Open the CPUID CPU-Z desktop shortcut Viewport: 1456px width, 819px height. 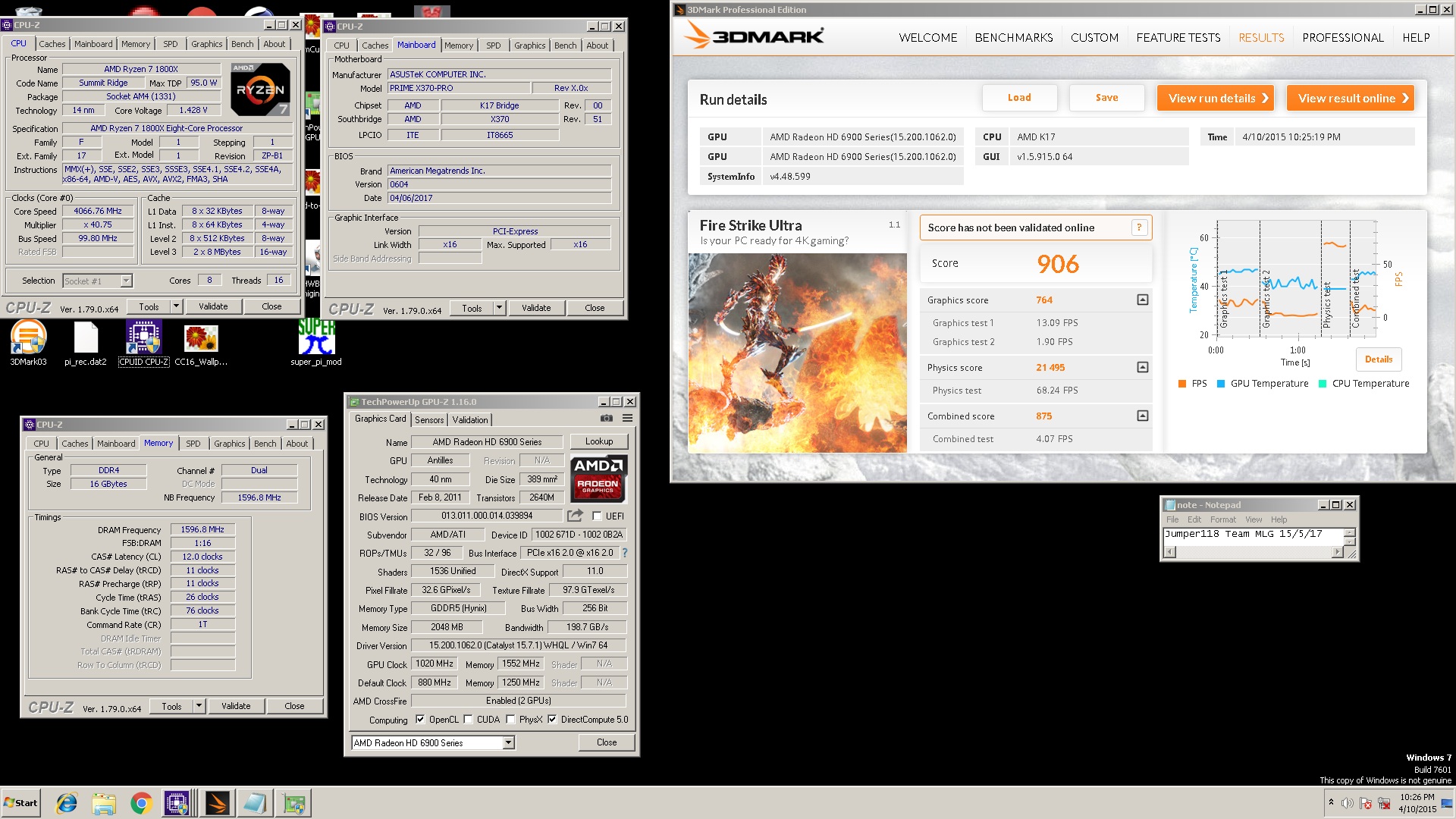coord(143,343)
